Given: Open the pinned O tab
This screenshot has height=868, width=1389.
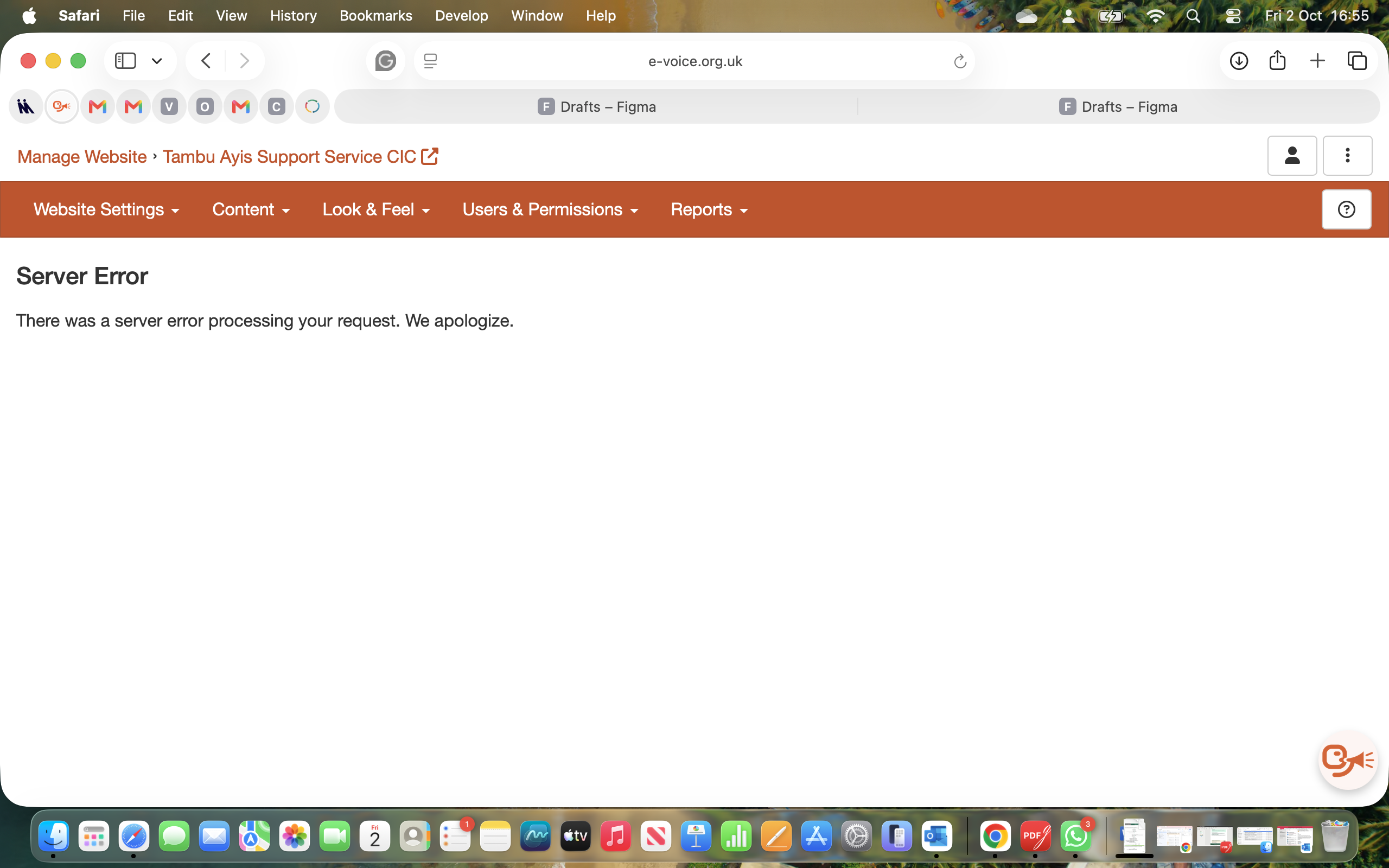Looking at the screenshot, I should pyautogui.click(x=205, y=107).
